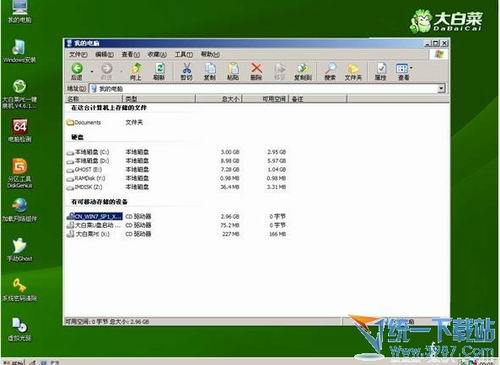The image size is (500, 365).
Task: Open the 系统密码清除 key icon
Action: click(19, 289)
